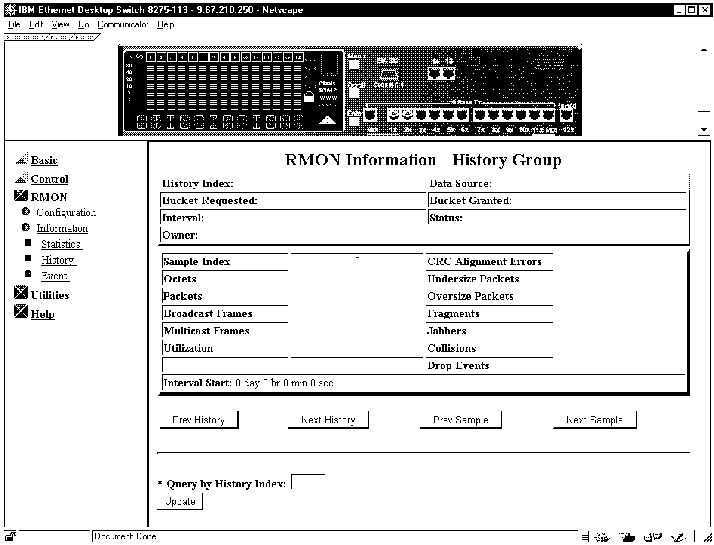Click the Control folder icon in sidebar

tap(22, 179)
